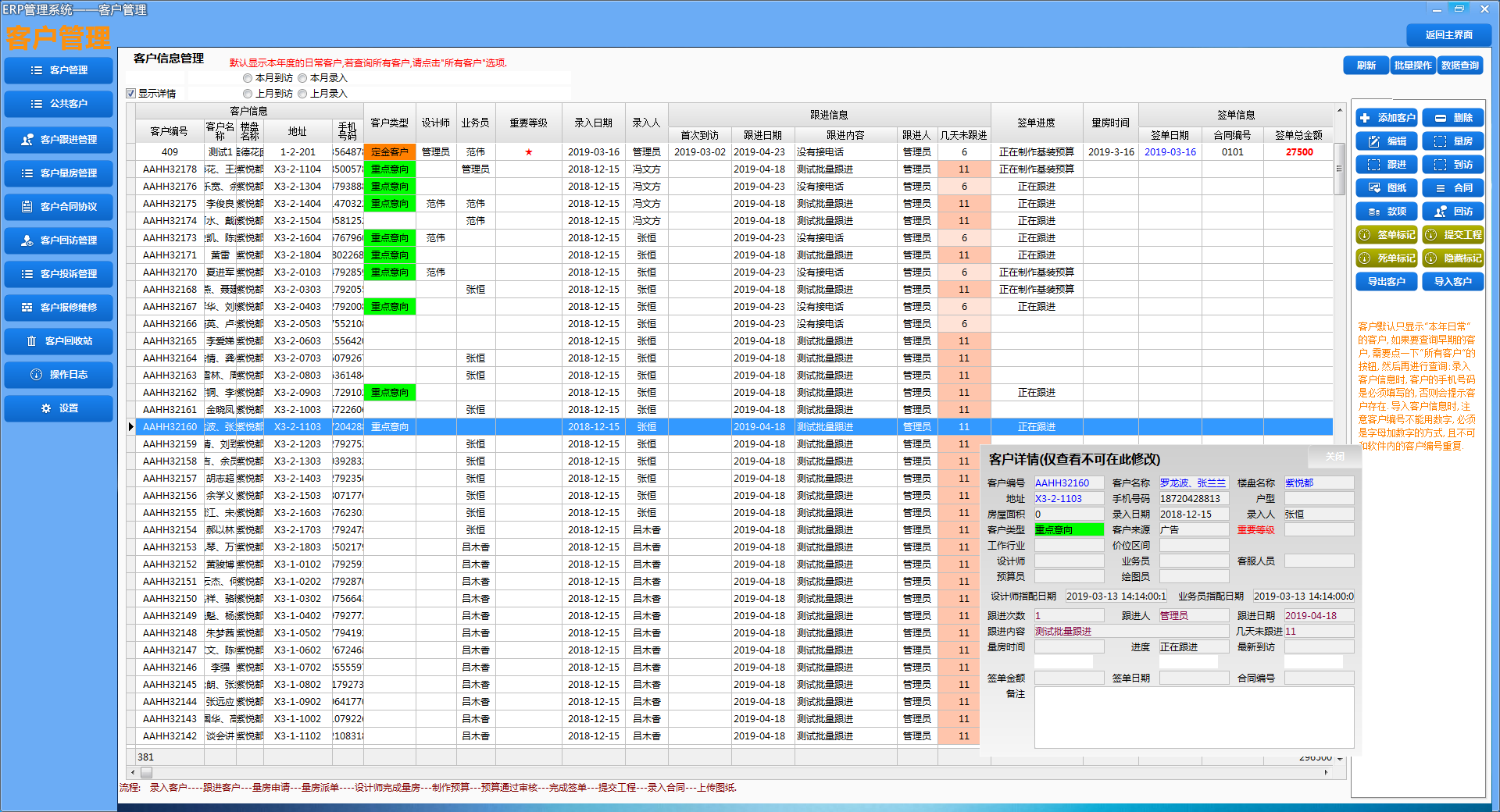Click 添加客户 plus button
Screen dimensions: 1500x812
[1387, 118]
